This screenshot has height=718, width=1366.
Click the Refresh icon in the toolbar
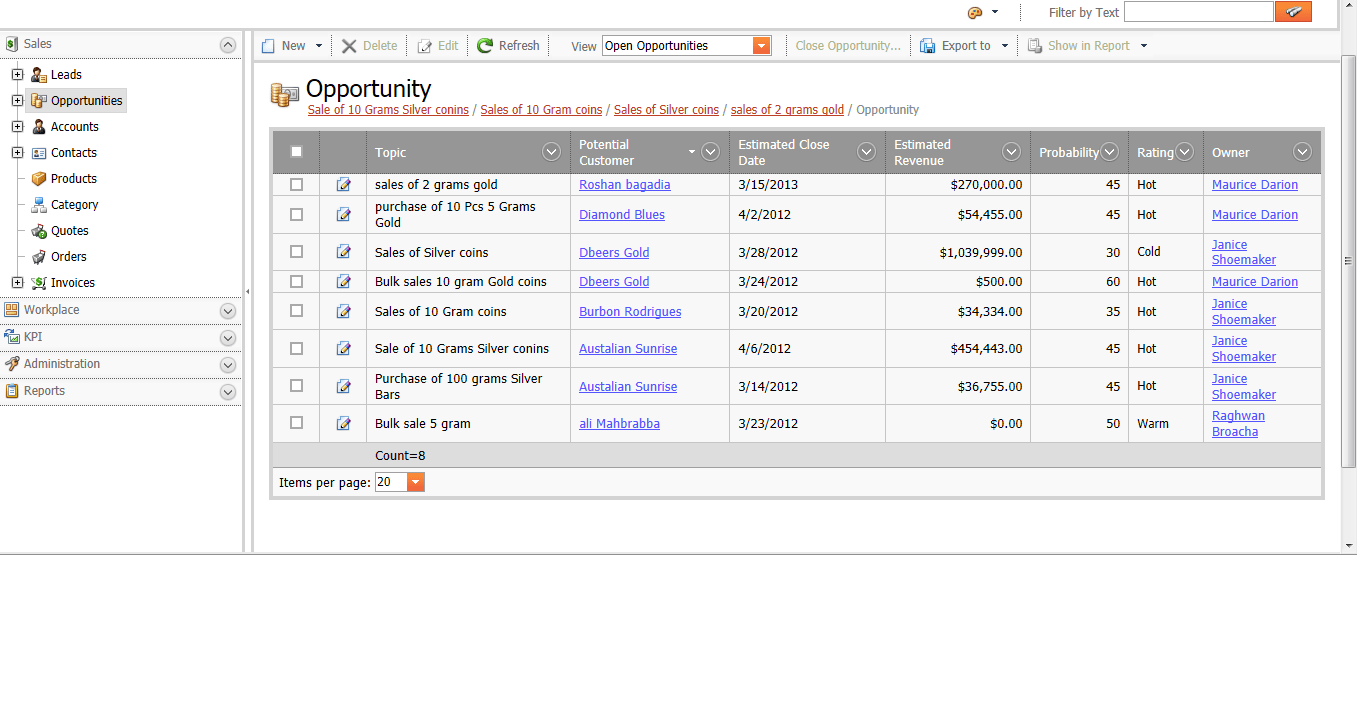485,46
